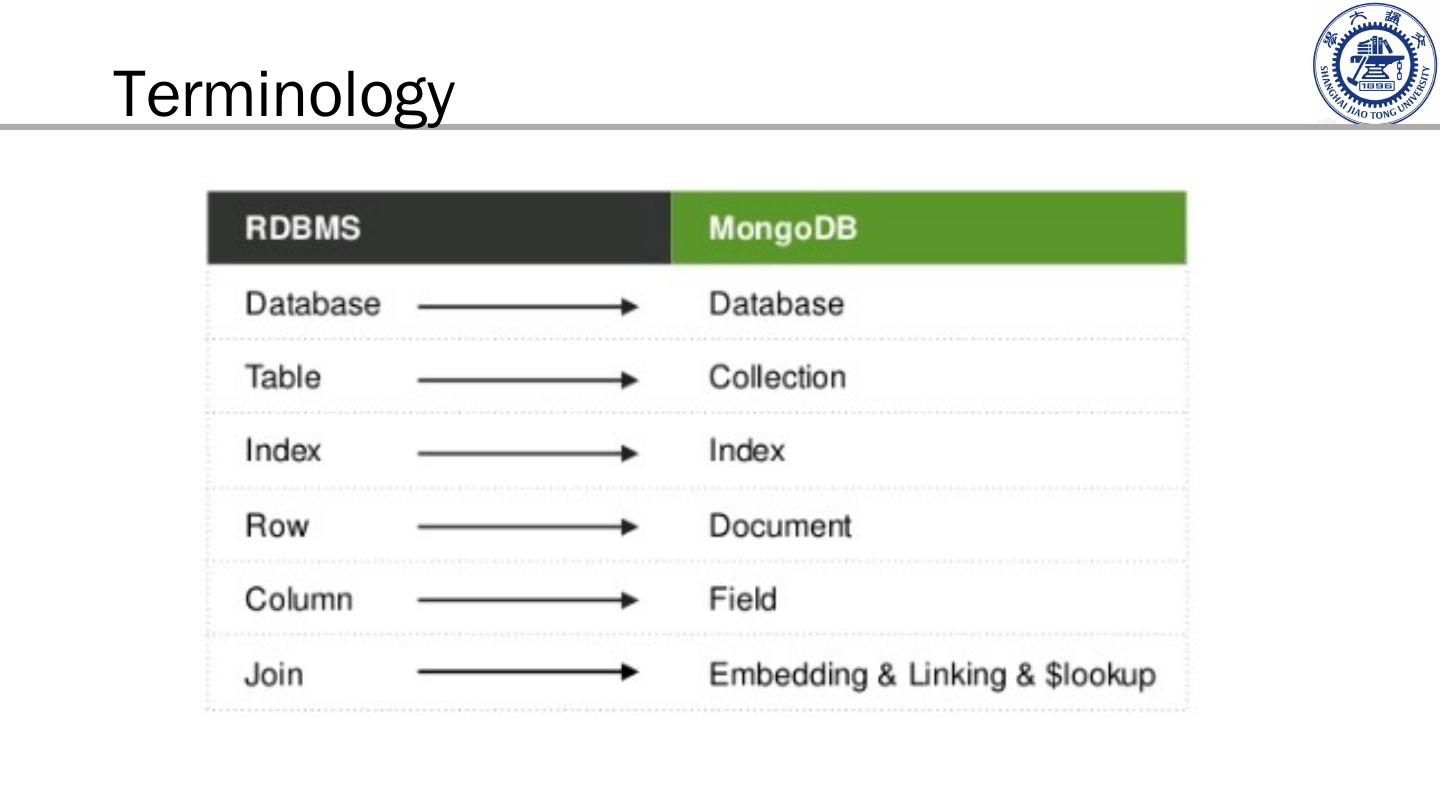The height and width of the screenshot is (810, 1440).
Task: Click the green MongoDB column header
Action: pos(783,228)
